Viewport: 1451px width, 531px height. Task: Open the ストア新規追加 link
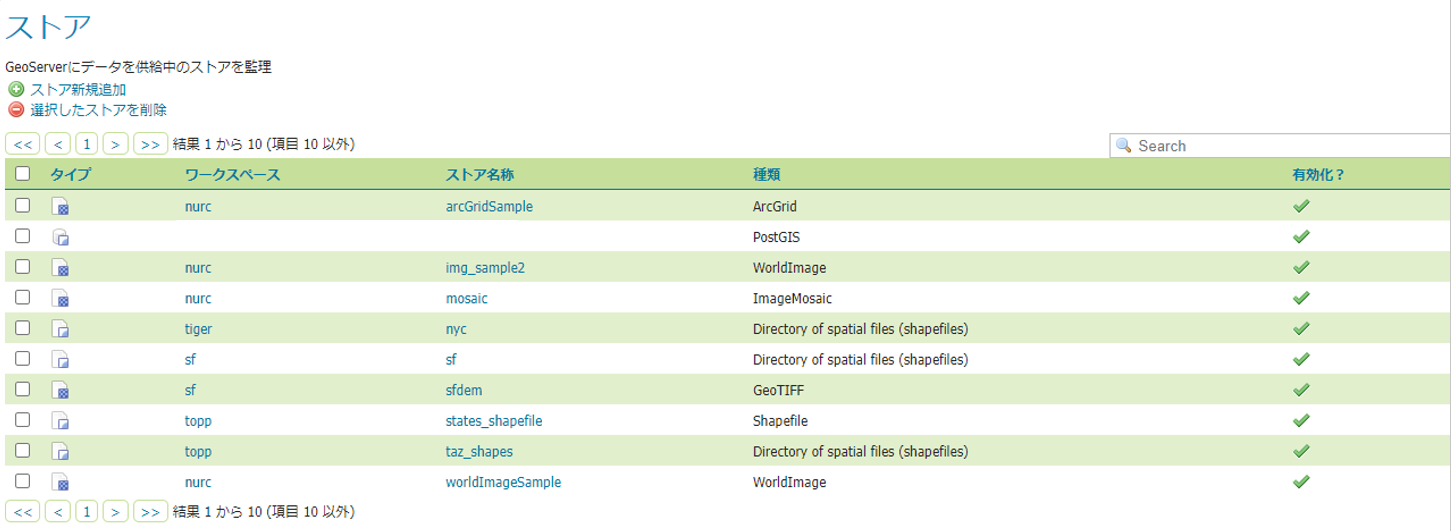click(78, 90)
